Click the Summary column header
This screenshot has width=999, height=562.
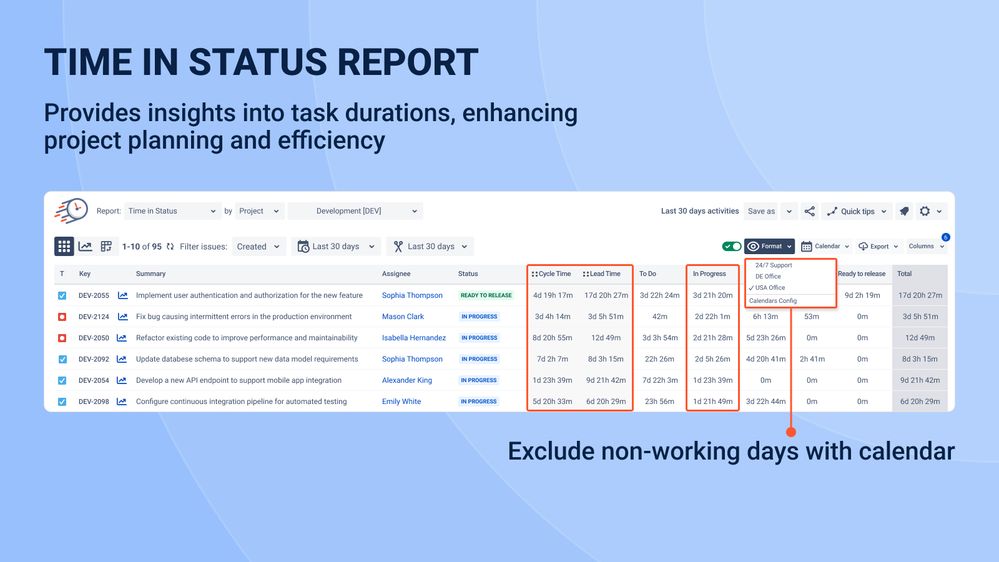pos(150,274)
